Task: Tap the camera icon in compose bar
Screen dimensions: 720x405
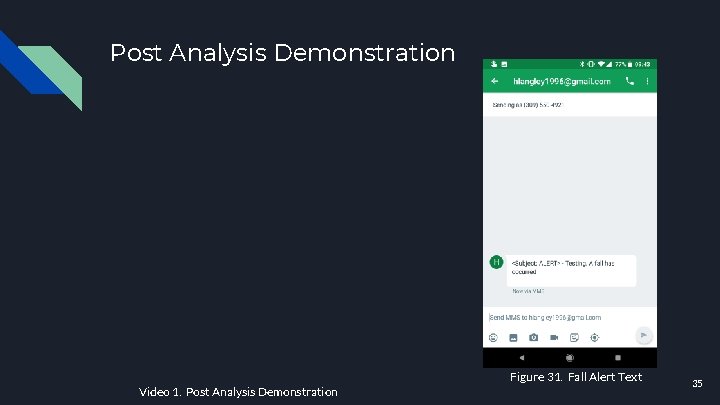Action: pyautogui.click(x=534, y=338)
